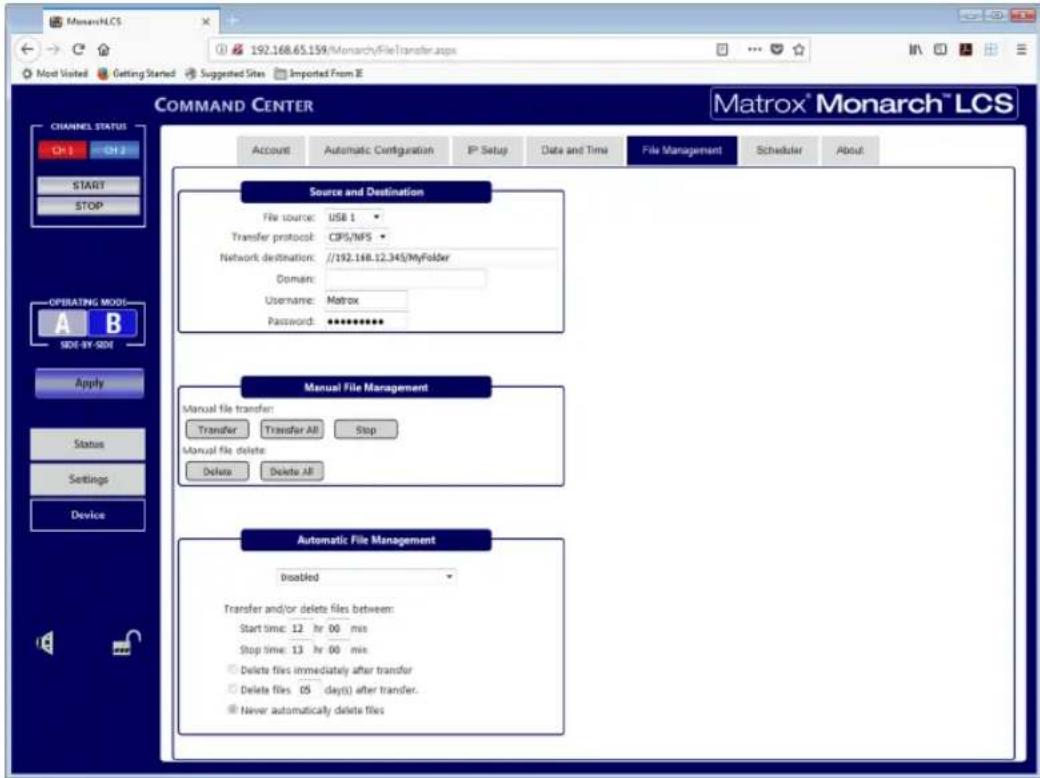The width and height of the screenshot is (1040, 778).
Task: Click the START button
Action: point(88,185)
